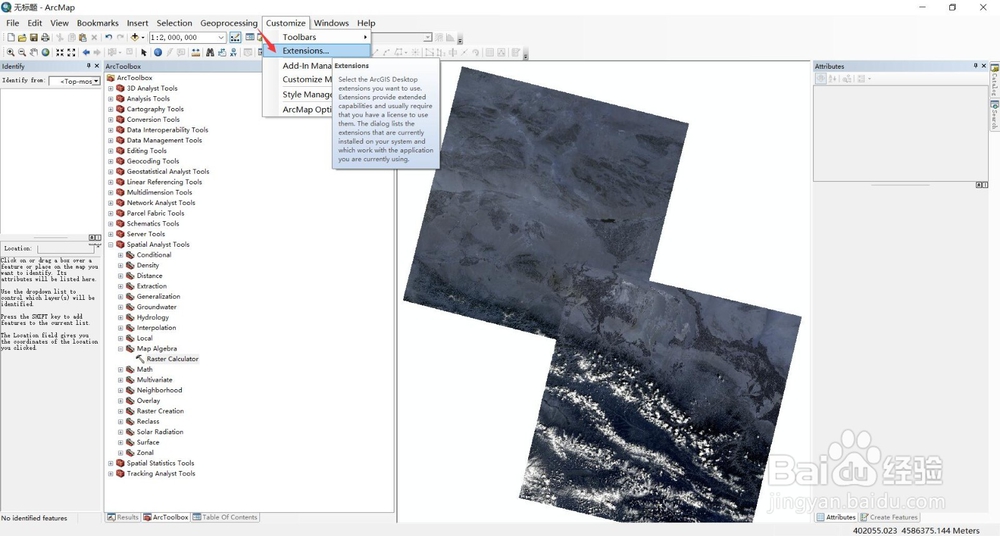Close the Attributes panel with its X
Screen dimensions: 1000x536
(985, 66)
